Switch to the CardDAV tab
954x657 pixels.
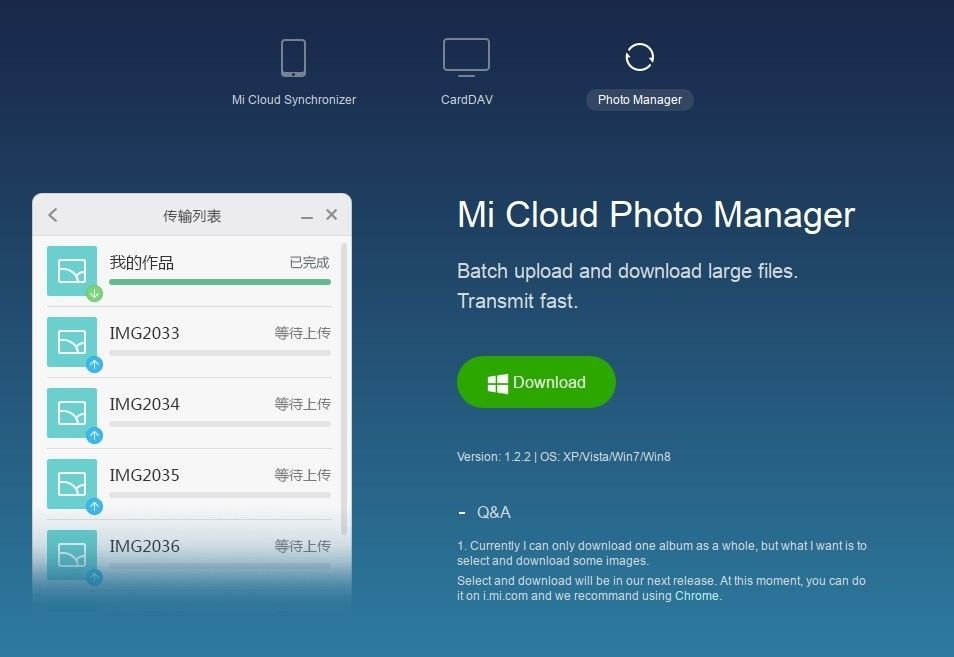467,100
